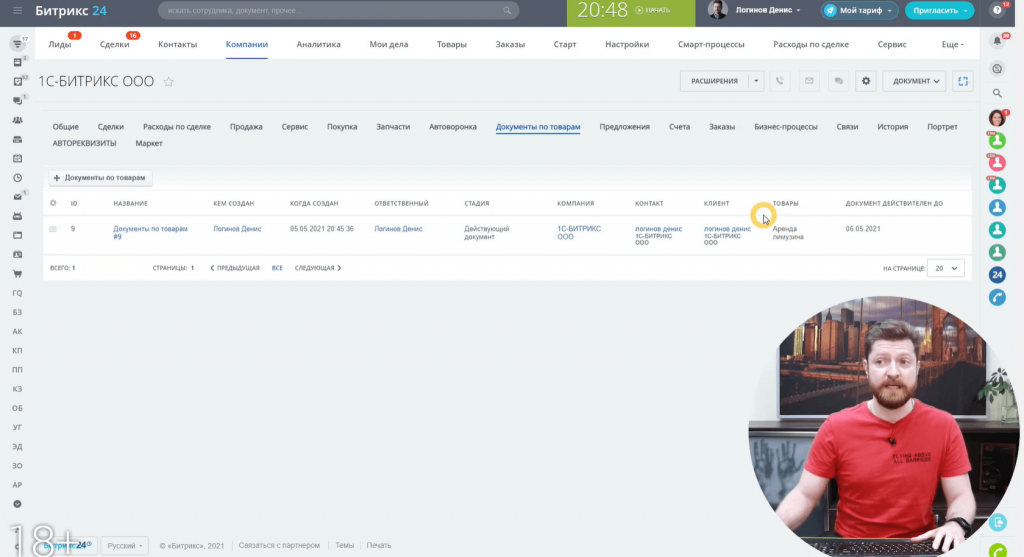Click the round down-arrow icon in left sidebar
Screen dimensions: 1024x557
click(18, 504)
